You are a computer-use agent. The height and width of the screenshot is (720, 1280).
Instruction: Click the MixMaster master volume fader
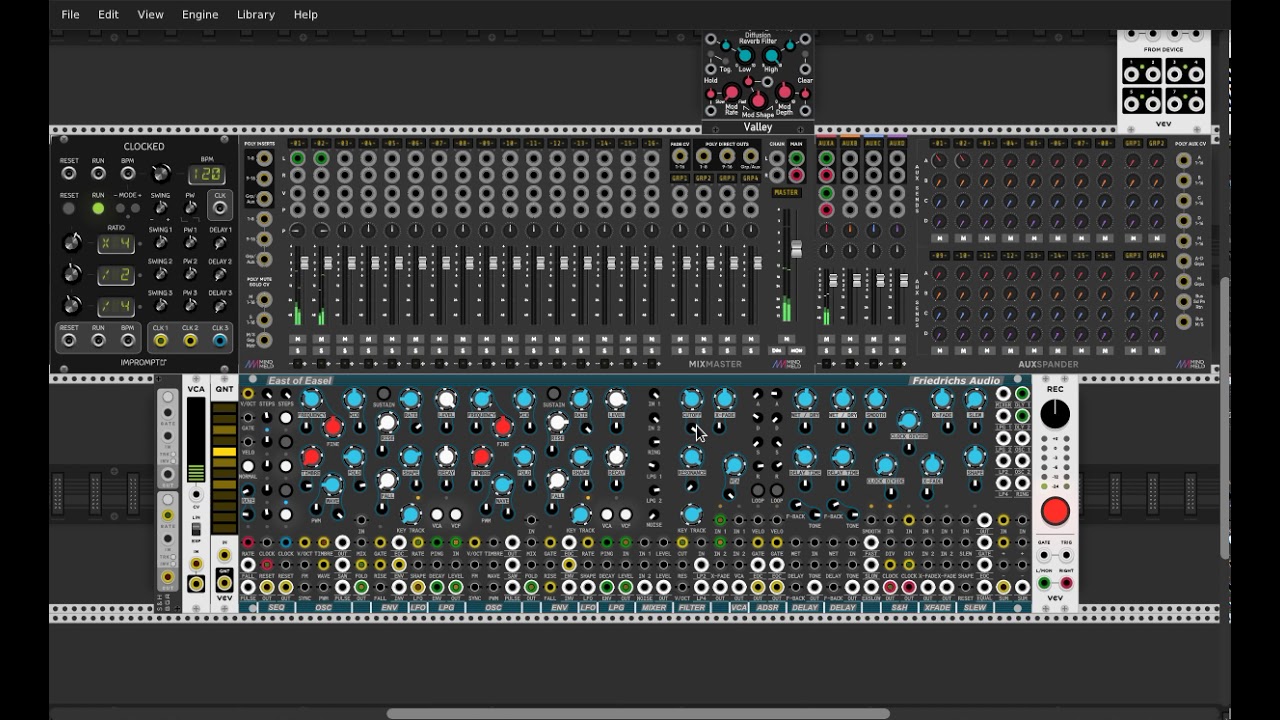797,250
